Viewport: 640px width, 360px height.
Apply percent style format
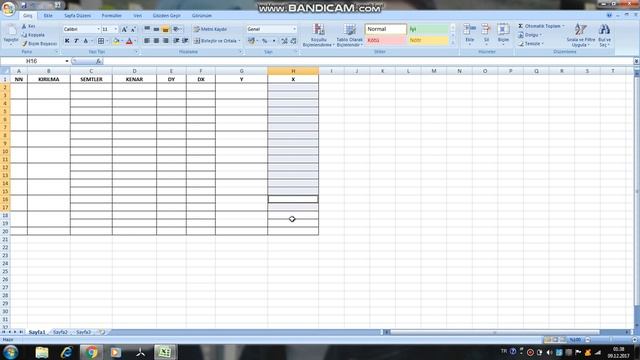(264, 41)
